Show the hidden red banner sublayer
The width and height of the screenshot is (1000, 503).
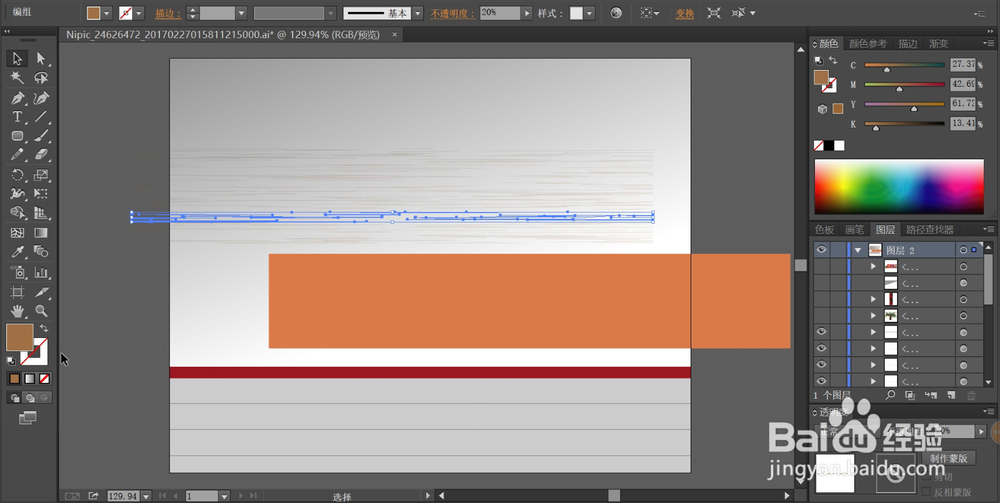pyautogui.click(x=821, y=266)
